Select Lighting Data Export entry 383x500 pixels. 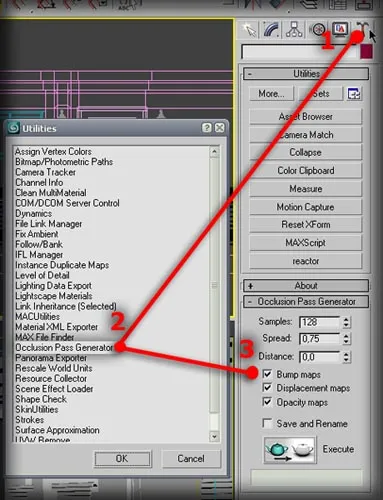(53, 286)
